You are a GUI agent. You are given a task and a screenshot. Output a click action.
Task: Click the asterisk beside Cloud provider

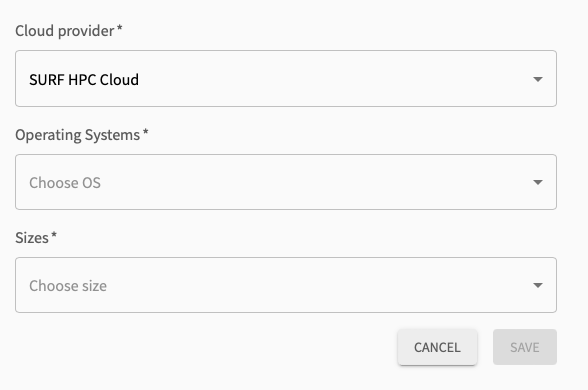(120, 28)
